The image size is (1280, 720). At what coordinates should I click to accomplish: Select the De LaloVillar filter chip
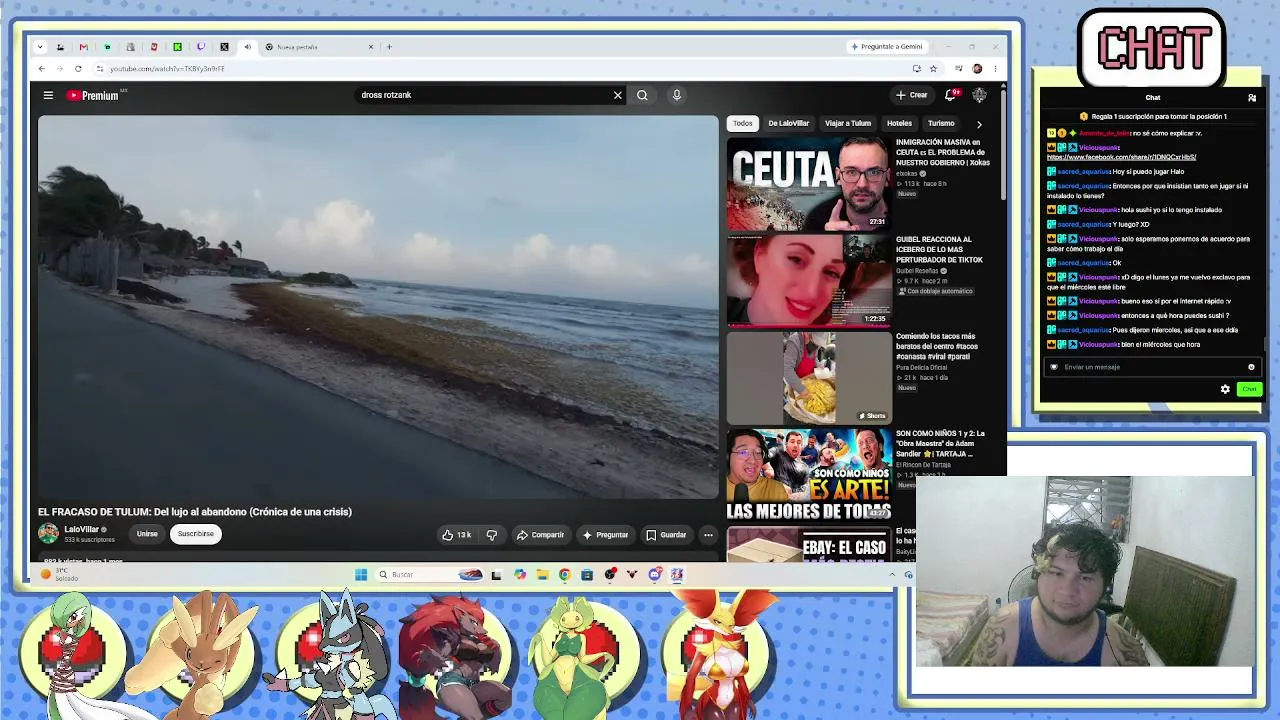click(788, 124)
